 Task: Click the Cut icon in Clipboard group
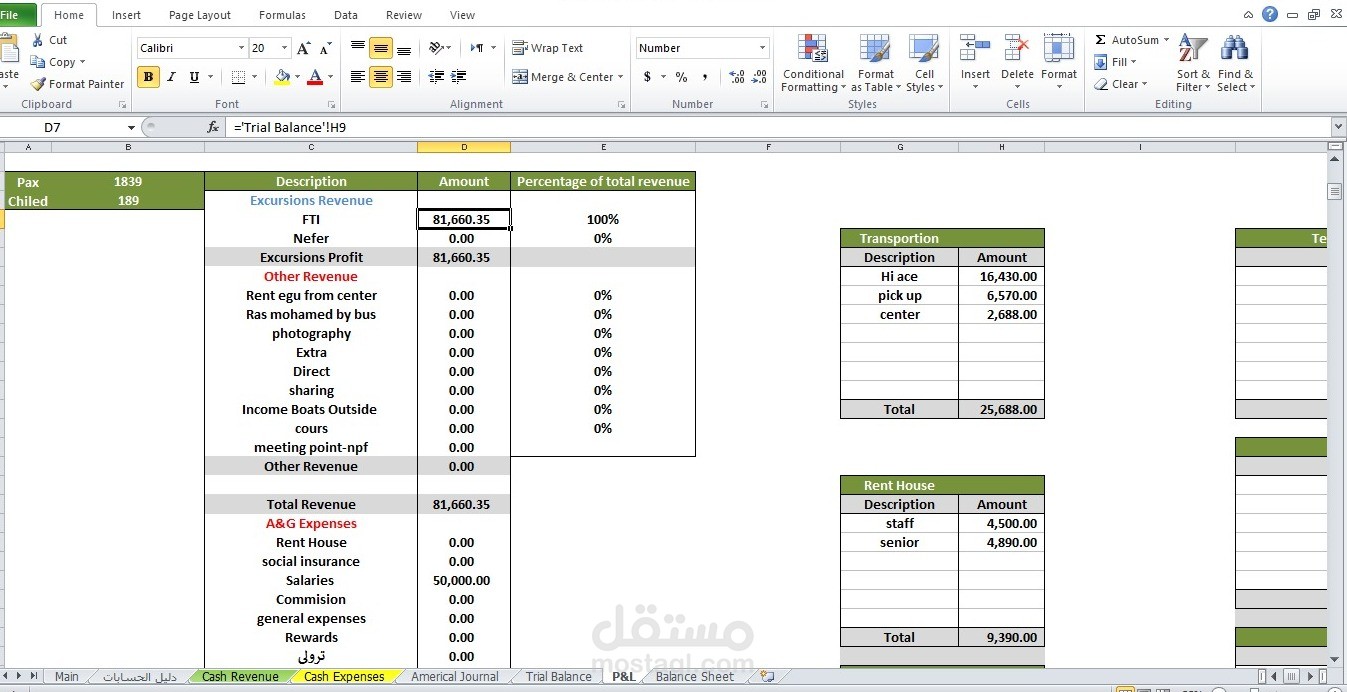[x=38, y=40]
